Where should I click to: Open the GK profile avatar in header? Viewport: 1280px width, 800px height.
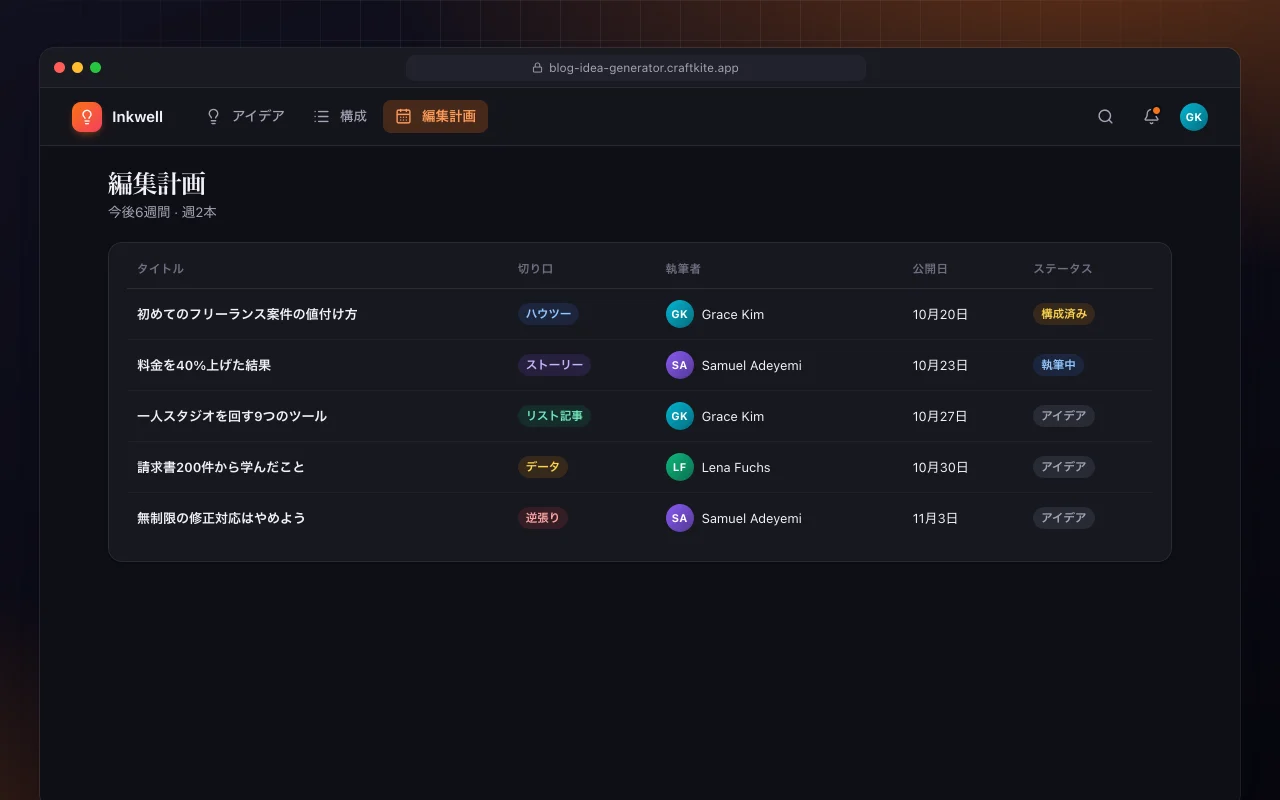click(1193, 117)
